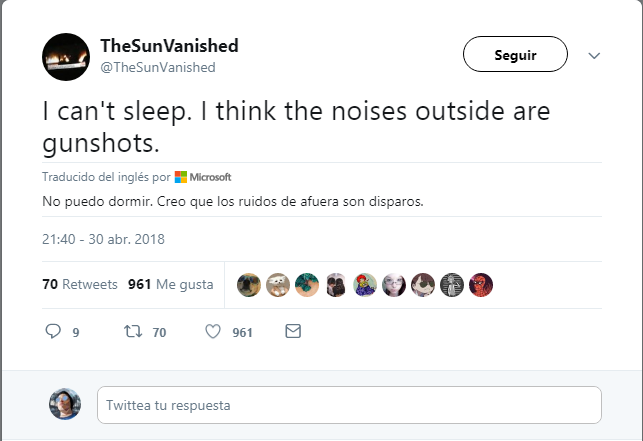
Task: Click the @TheSunVanished handle
Action: (x=158, y=67)
